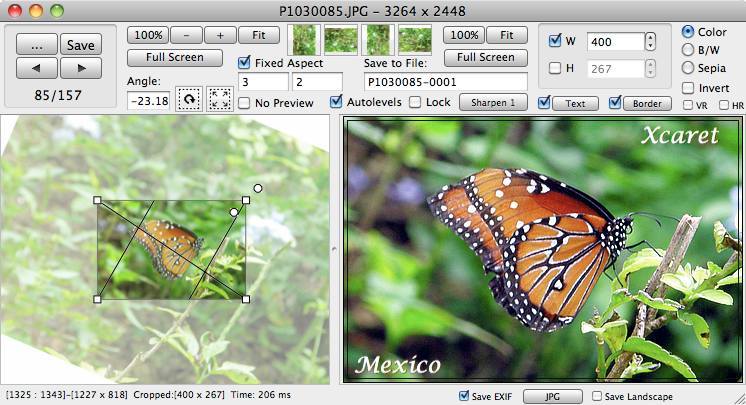The image size is (746, 405).
Task: Toggle Autolevels checkbox
Action: (x=336, y=101)
